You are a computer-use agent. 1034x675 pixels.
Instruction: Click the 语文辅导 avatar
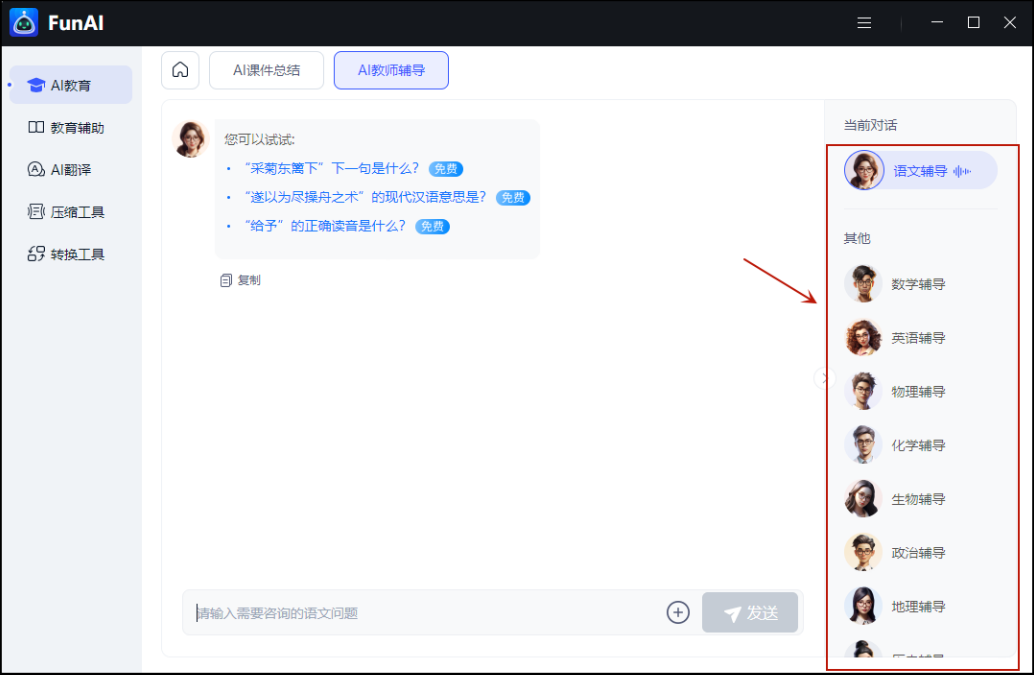tap(864, 170)
